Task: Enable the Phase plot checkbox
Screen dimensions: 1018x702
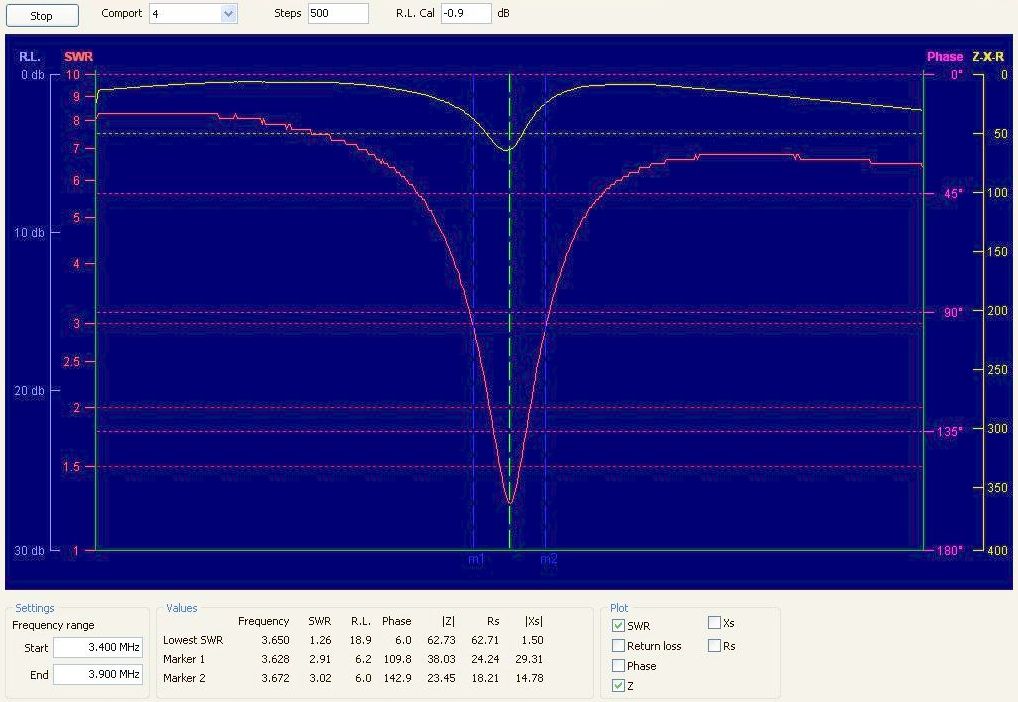Action: 618,666
